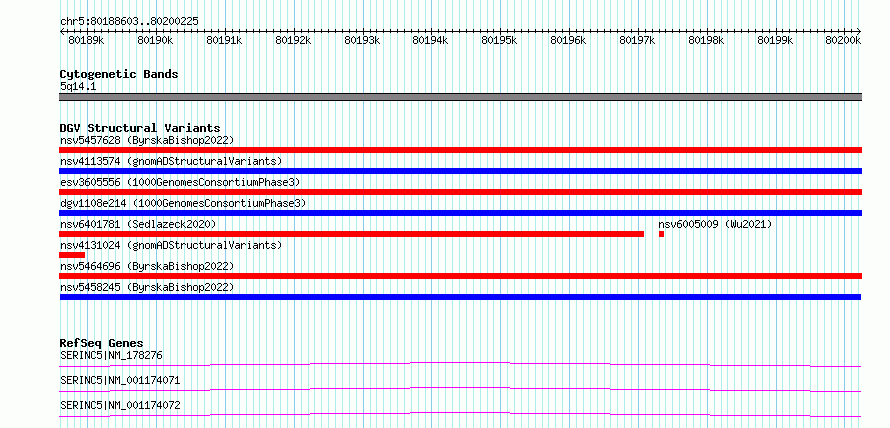Open variant label nsv6401781 (Sedlazeck2020)

click(138, 224)
